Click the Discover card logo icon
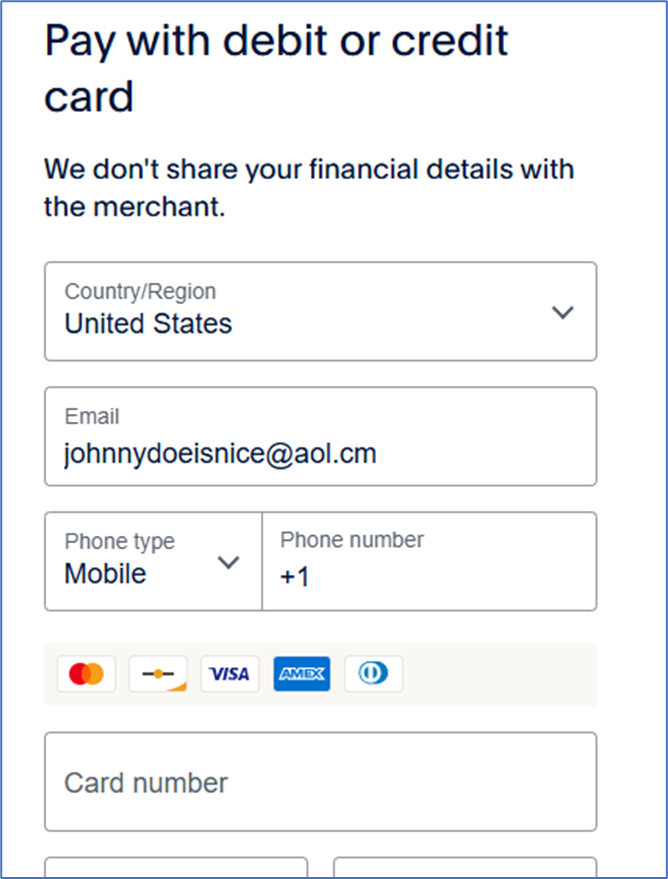Viewport: 668px width, 879px height. point(158,675)
